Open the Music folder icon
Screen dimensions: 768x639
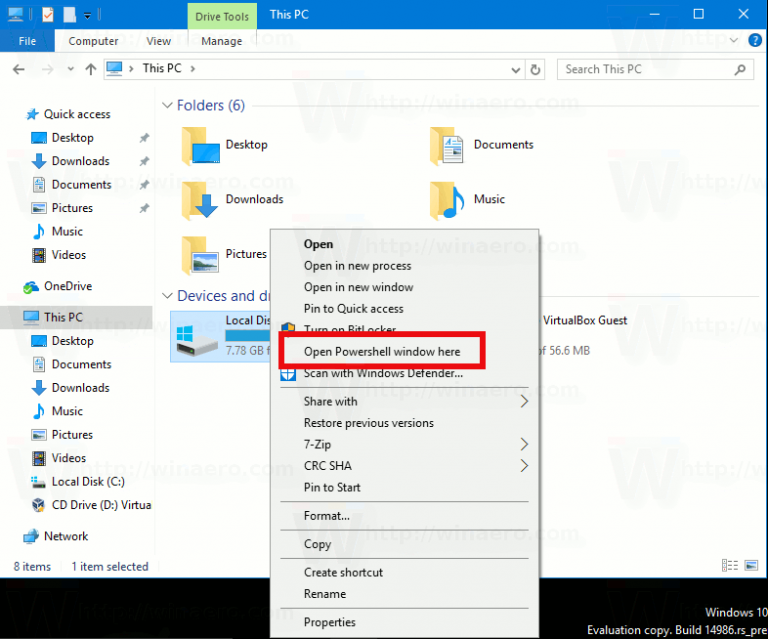(447, 200)
